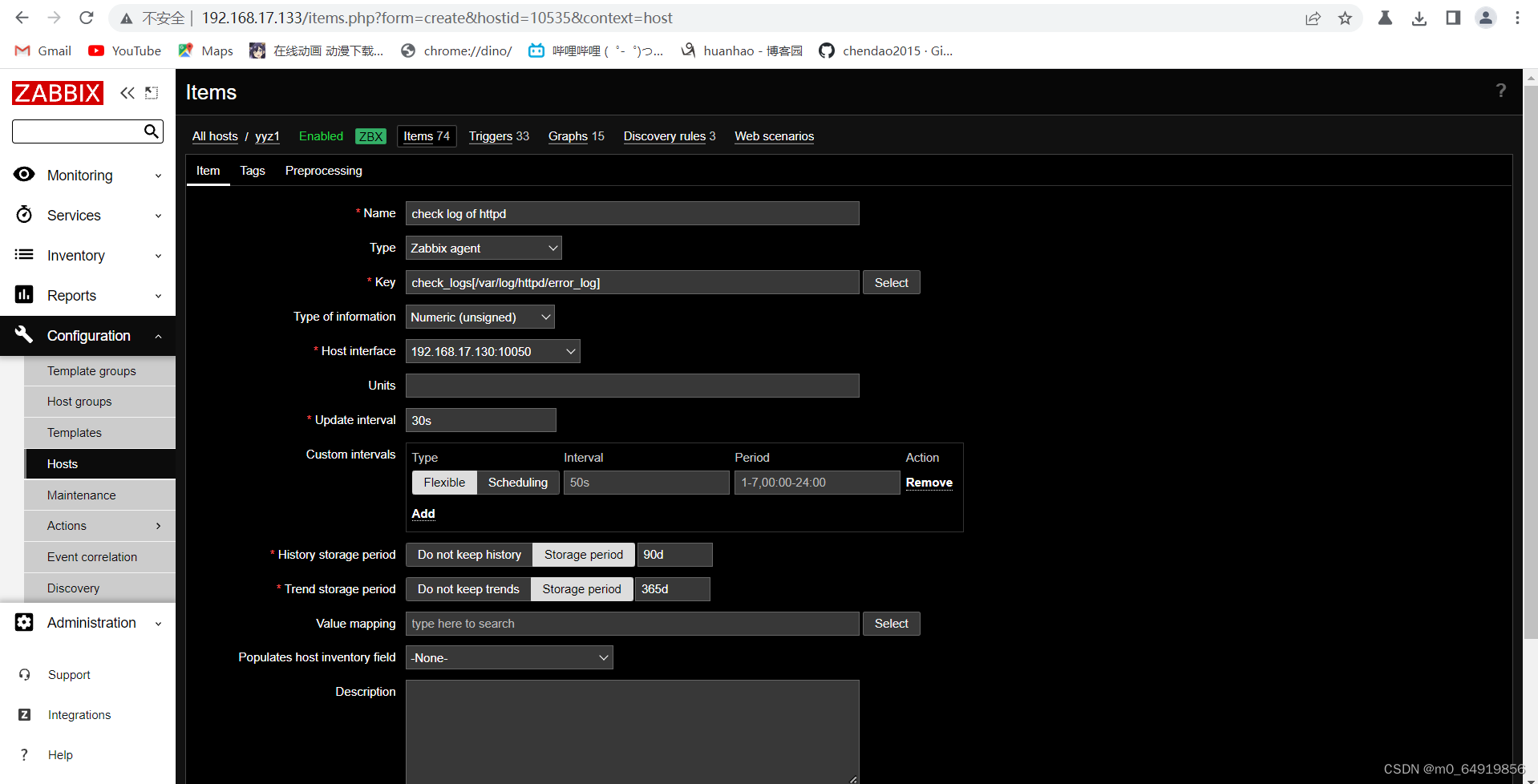Open Populates host inventory field dropdown
1538x784 pixels.
coord(509,658)
